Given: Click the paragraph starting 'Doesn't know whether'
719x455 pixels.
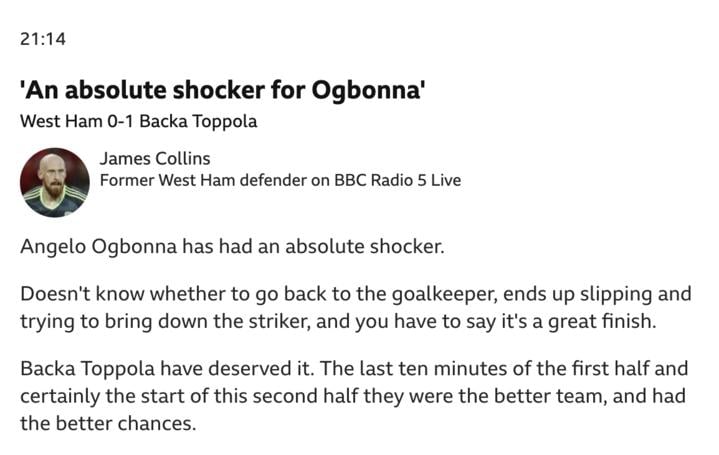Looking at the screenshot, I should pyautogui.click(x=355, y=307).
